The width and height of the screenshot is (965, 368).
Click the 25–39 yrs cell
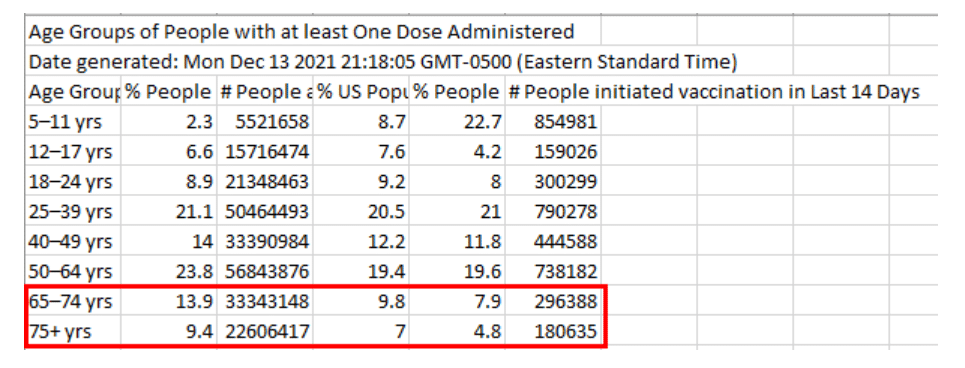(x=73, y=212)
